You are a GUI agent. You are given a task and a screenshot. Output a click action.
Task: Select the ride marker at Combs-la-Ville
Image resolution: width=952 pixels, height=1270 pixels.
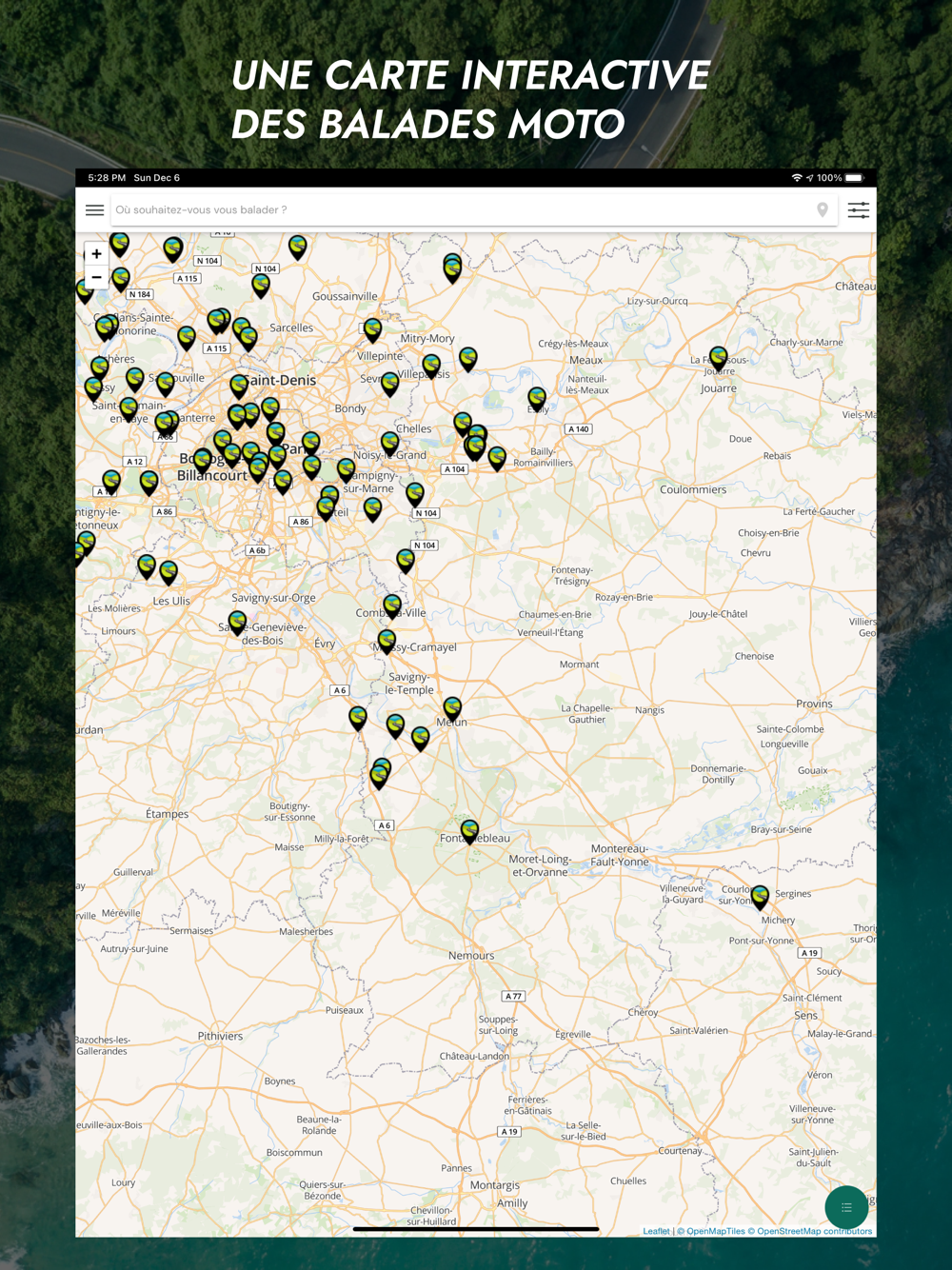click(x=392, y=605)
